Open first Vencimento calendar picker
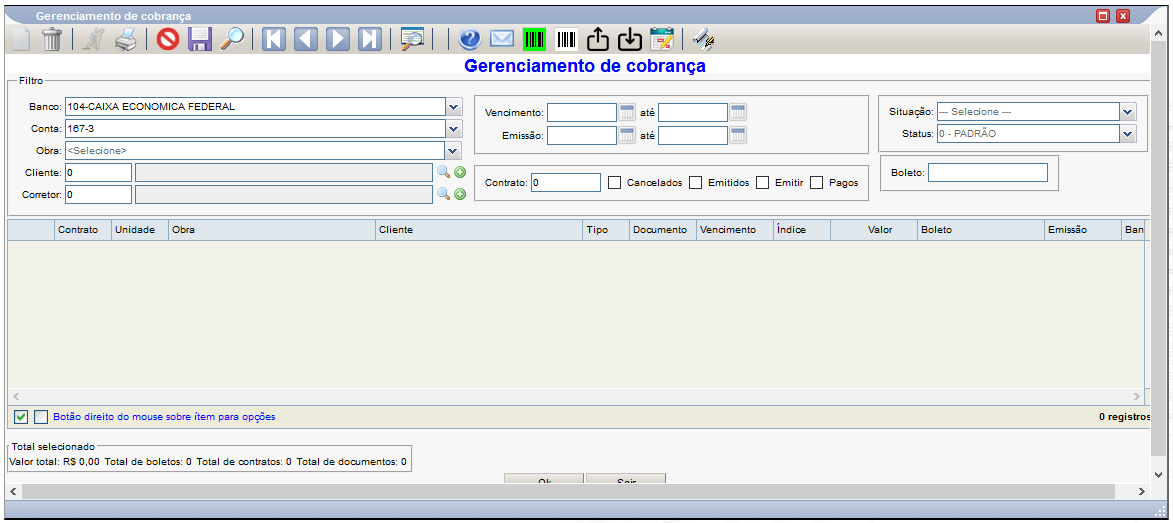 627,112
